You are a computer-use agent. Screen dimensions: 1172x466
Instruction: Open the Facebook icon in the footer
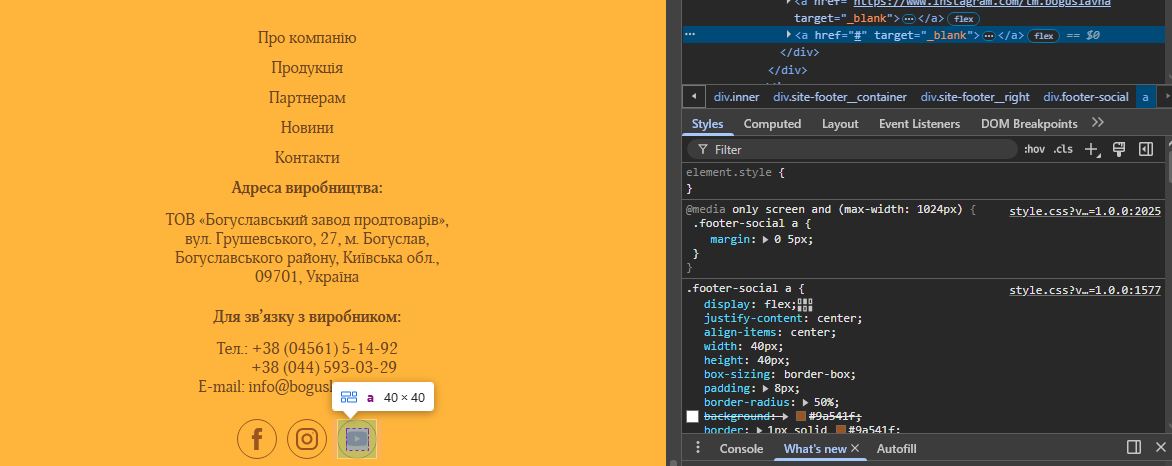pyautogui.click(x=257, y=438)
